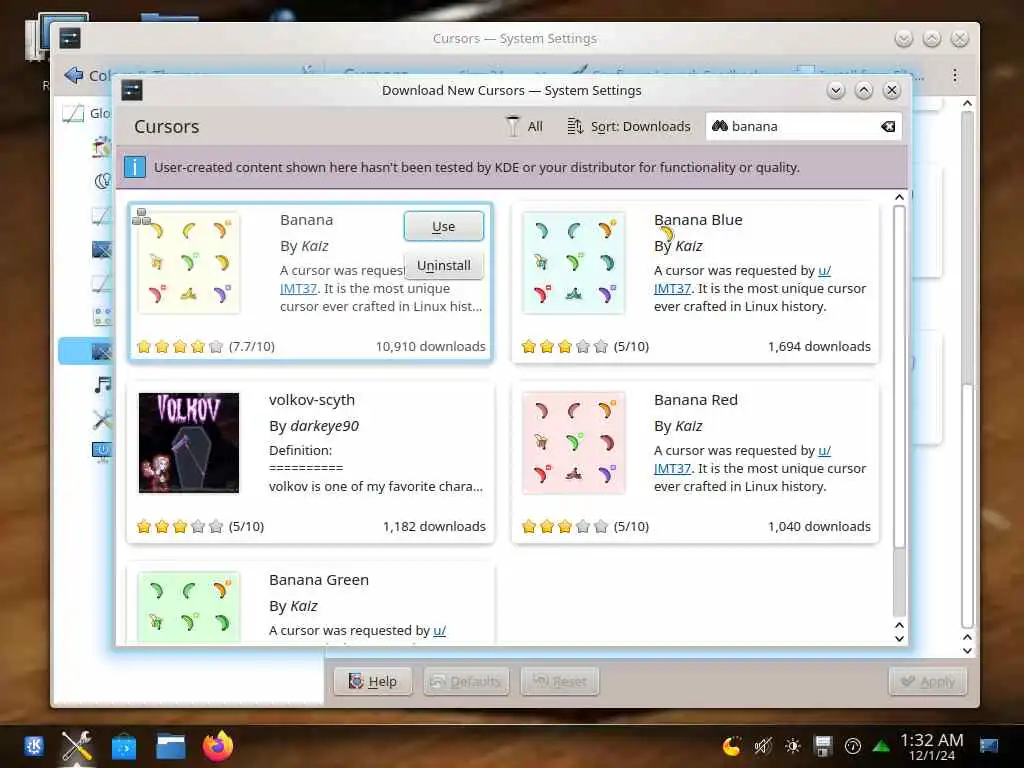Select the monitor sidebar icon at bottom
Viewport: 1024px width, 768px height.
(x=102, y=452)
